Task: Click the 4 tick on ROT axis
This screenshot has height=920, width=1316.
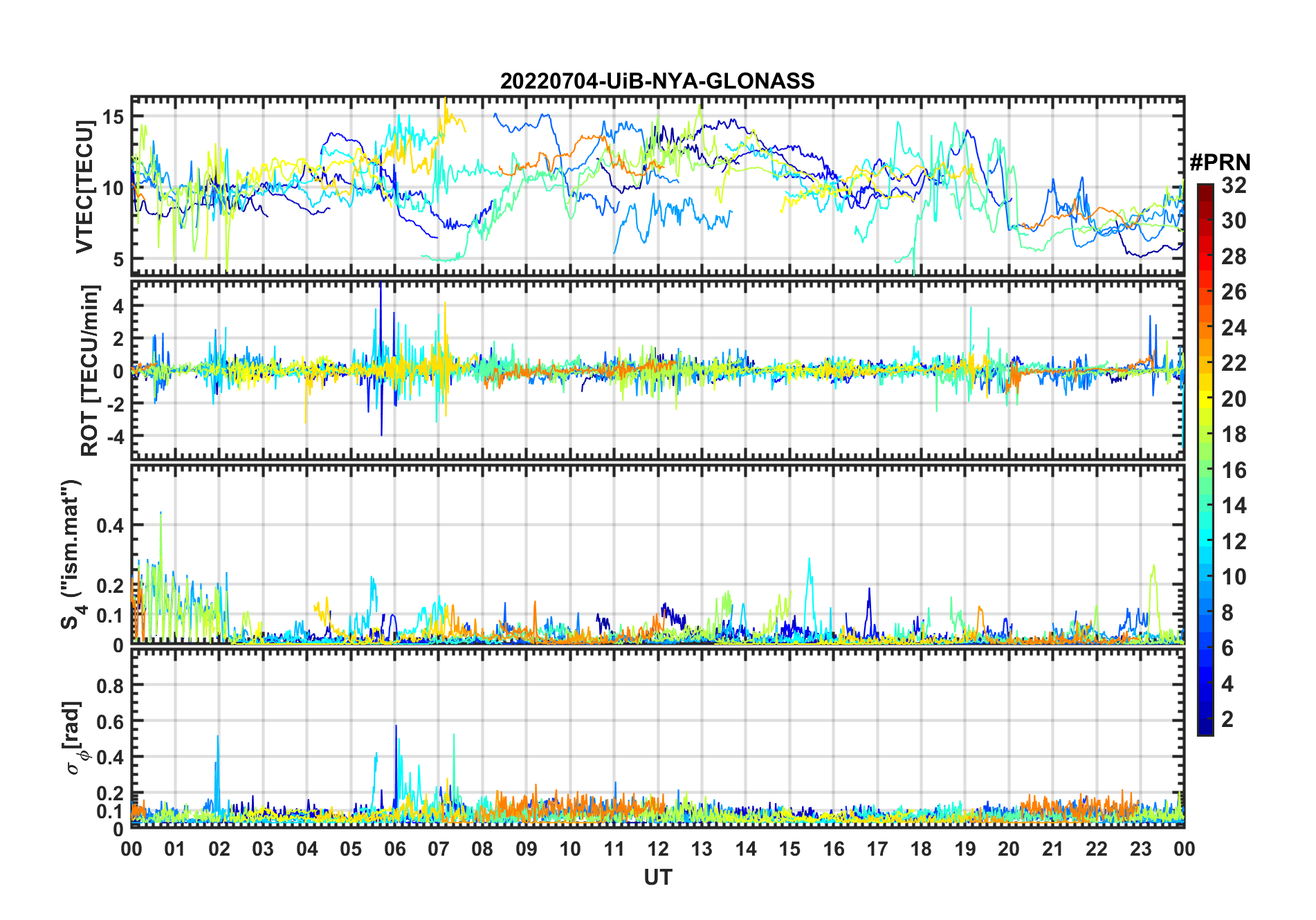Action: 118,306
